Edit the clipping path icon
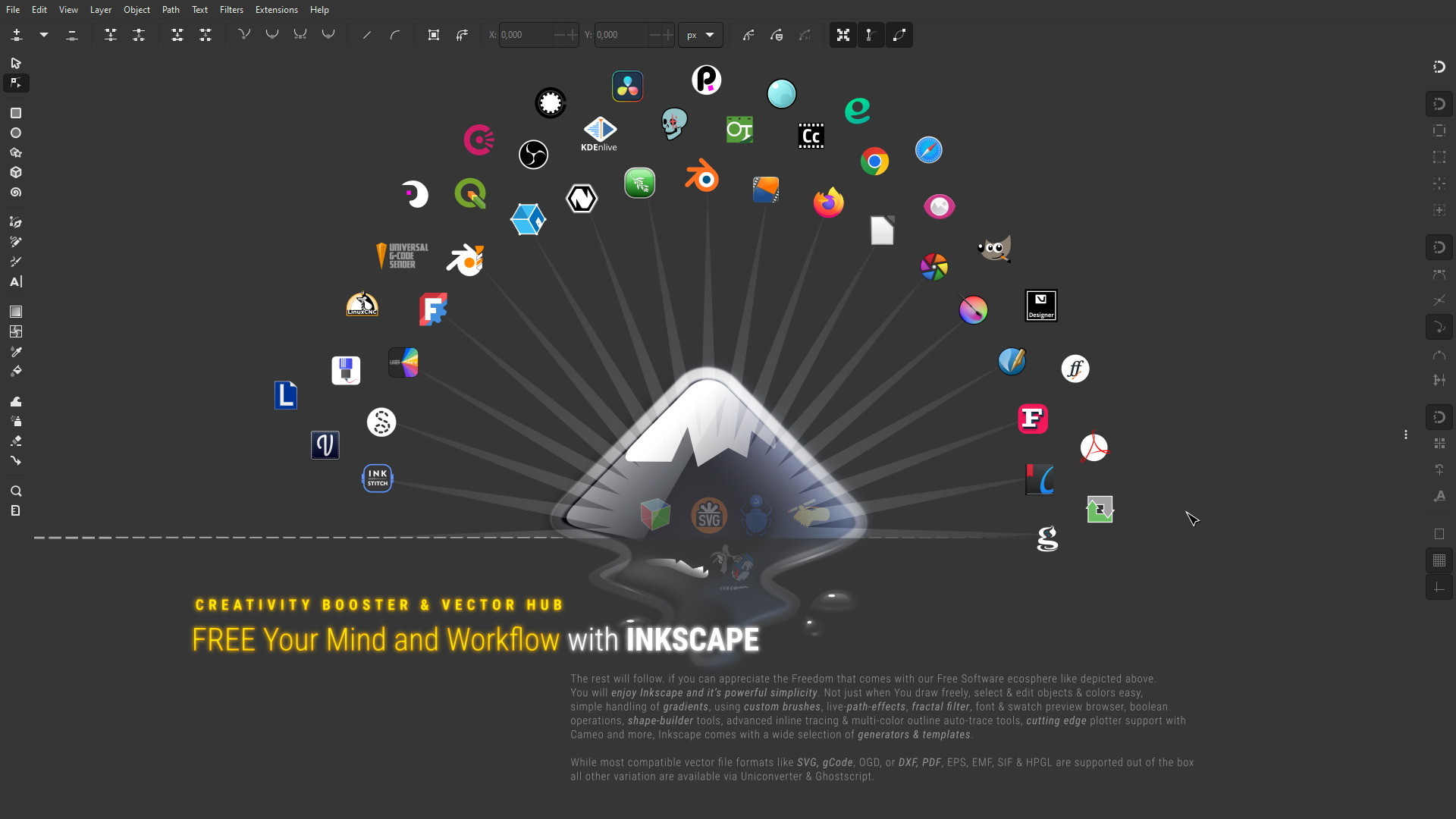 coord(777,35)
